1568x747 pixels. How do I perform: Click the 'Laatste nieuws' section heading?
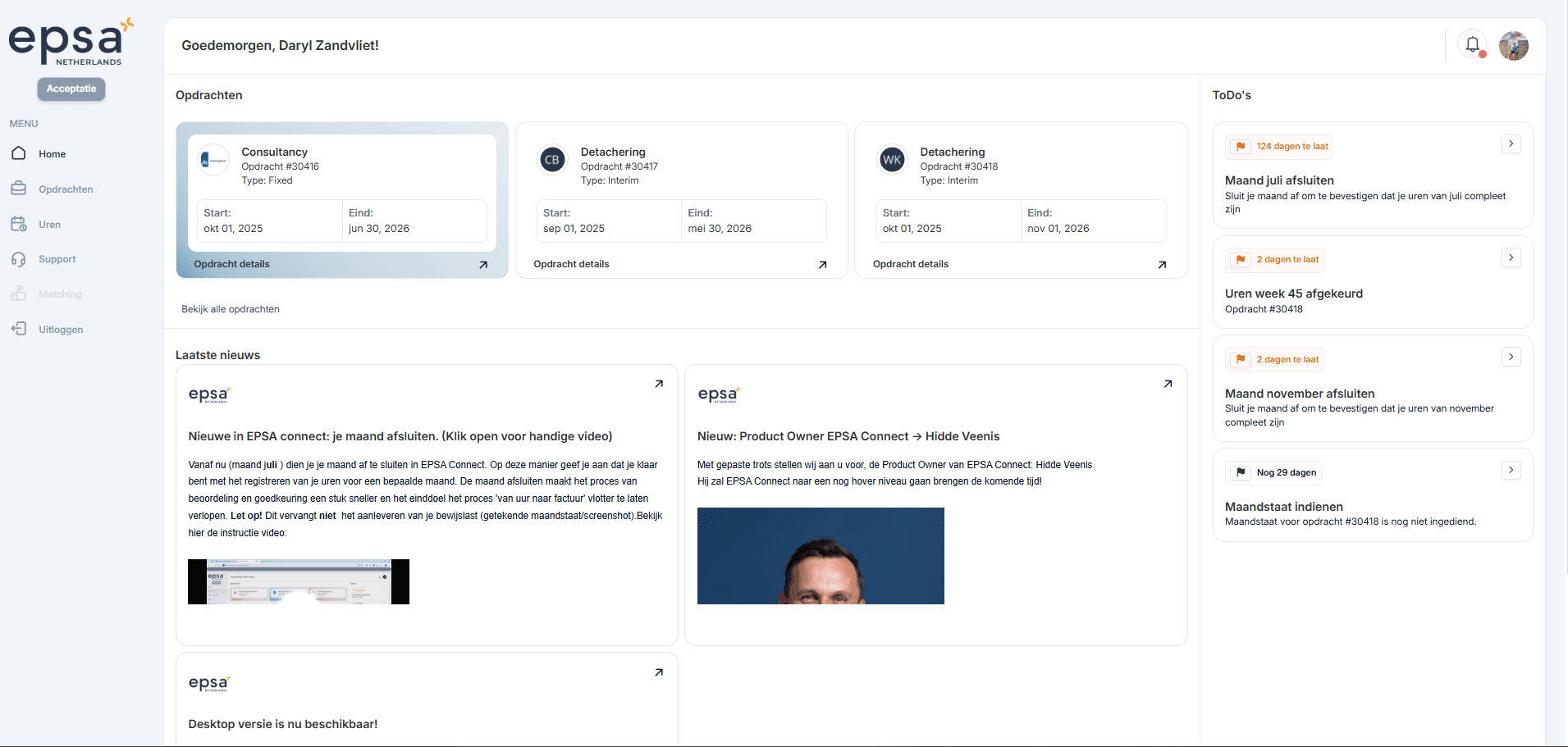tap(217, 355)
